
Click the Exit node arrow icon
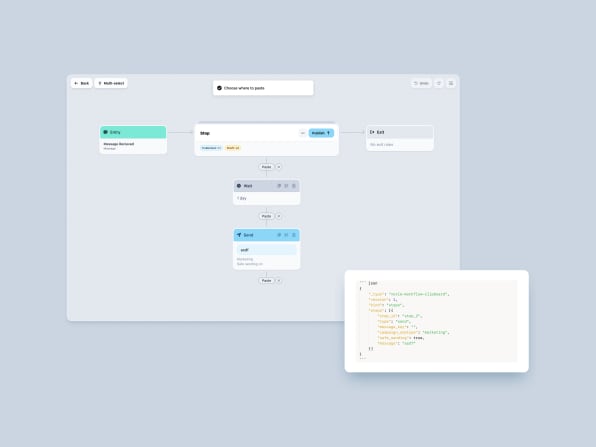tap(372, 132)
